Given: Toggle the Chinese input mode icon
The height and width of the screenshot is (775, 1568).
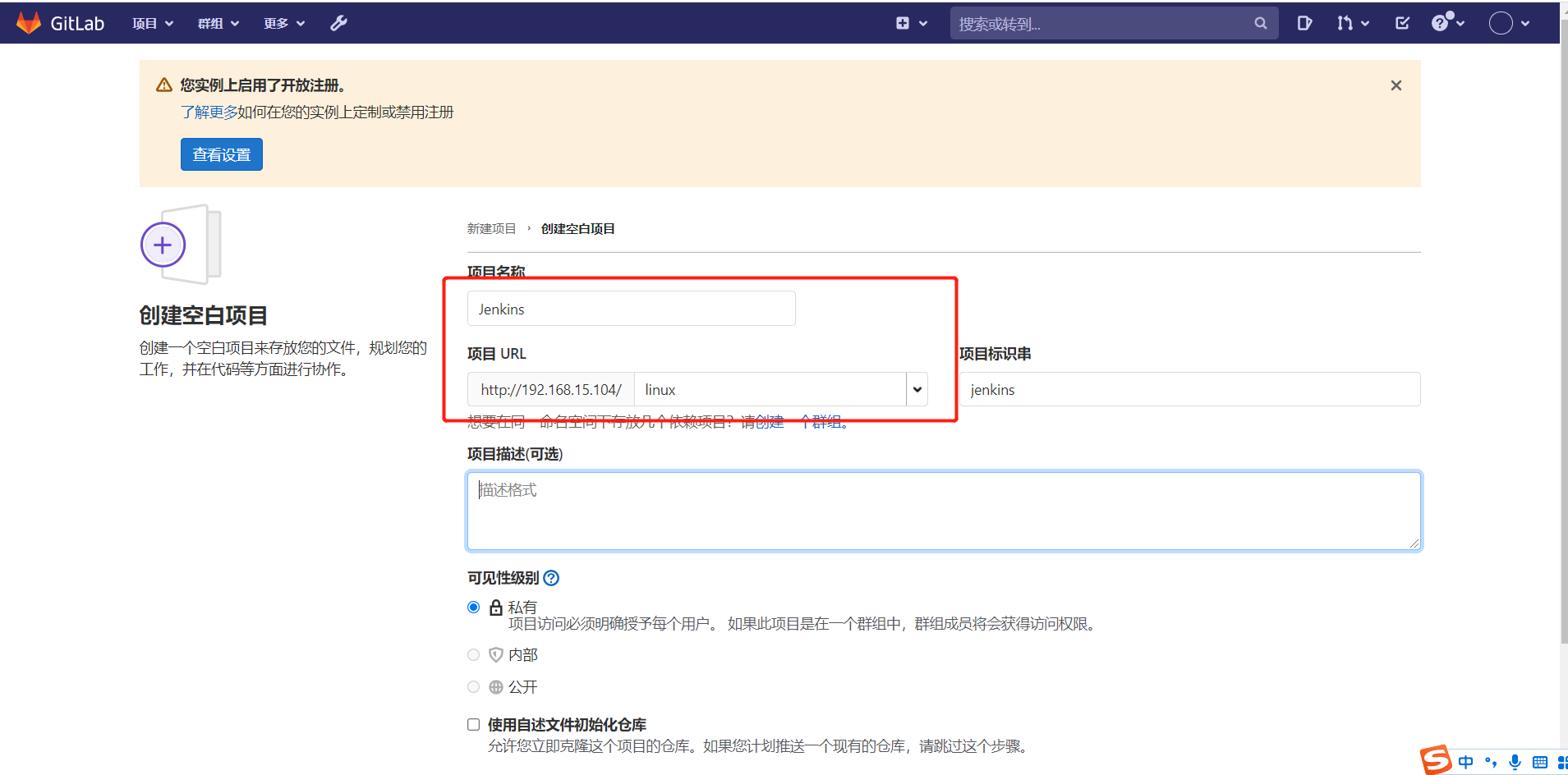Looking at the screenshot, I should pos(1466,762).
